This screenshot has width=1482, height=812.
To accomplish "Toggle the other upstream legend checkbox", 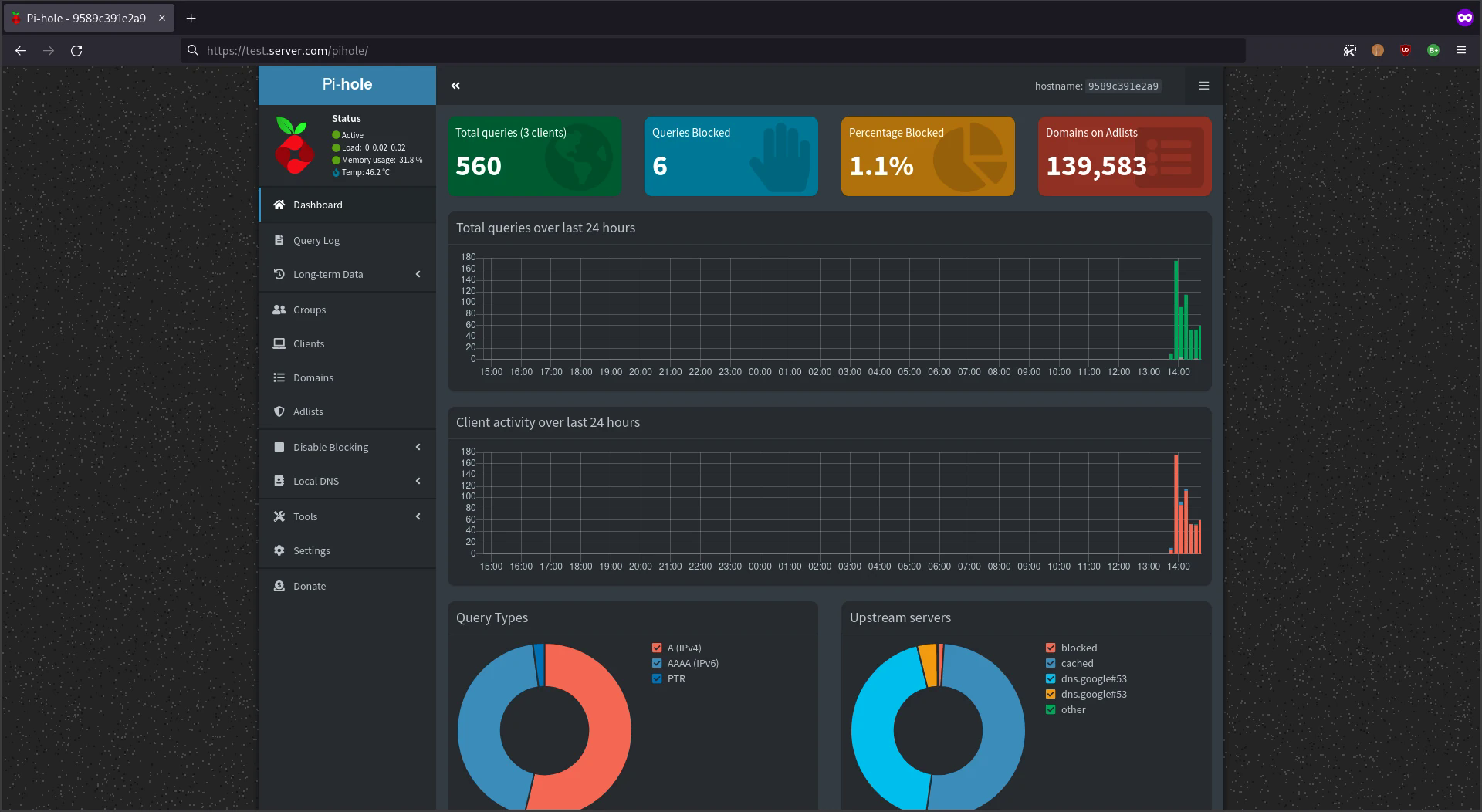I will [x=1051, y=710].
